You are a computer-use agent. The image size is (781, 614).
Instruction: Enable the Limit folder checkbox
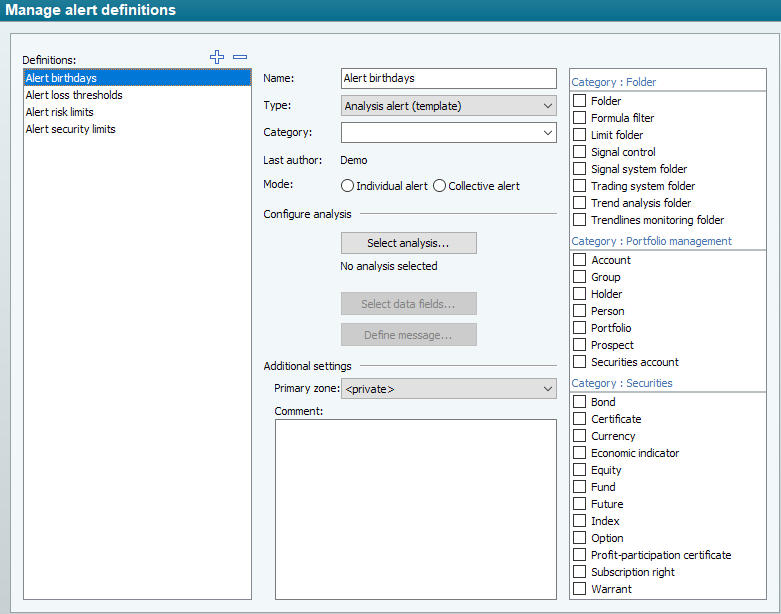[579, 135]
